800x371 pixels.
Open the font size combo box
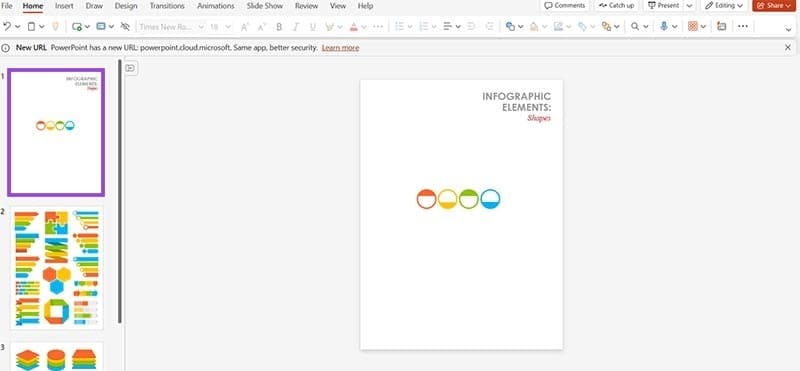click(220, 27)
